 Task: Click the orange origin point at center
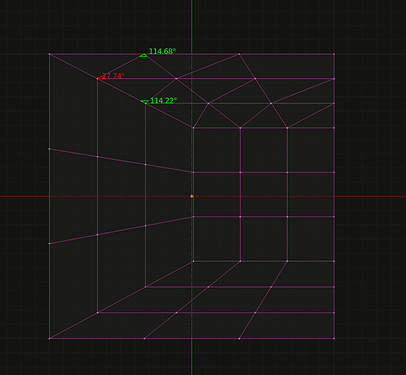pyautogui.click(x=192, y=196)
